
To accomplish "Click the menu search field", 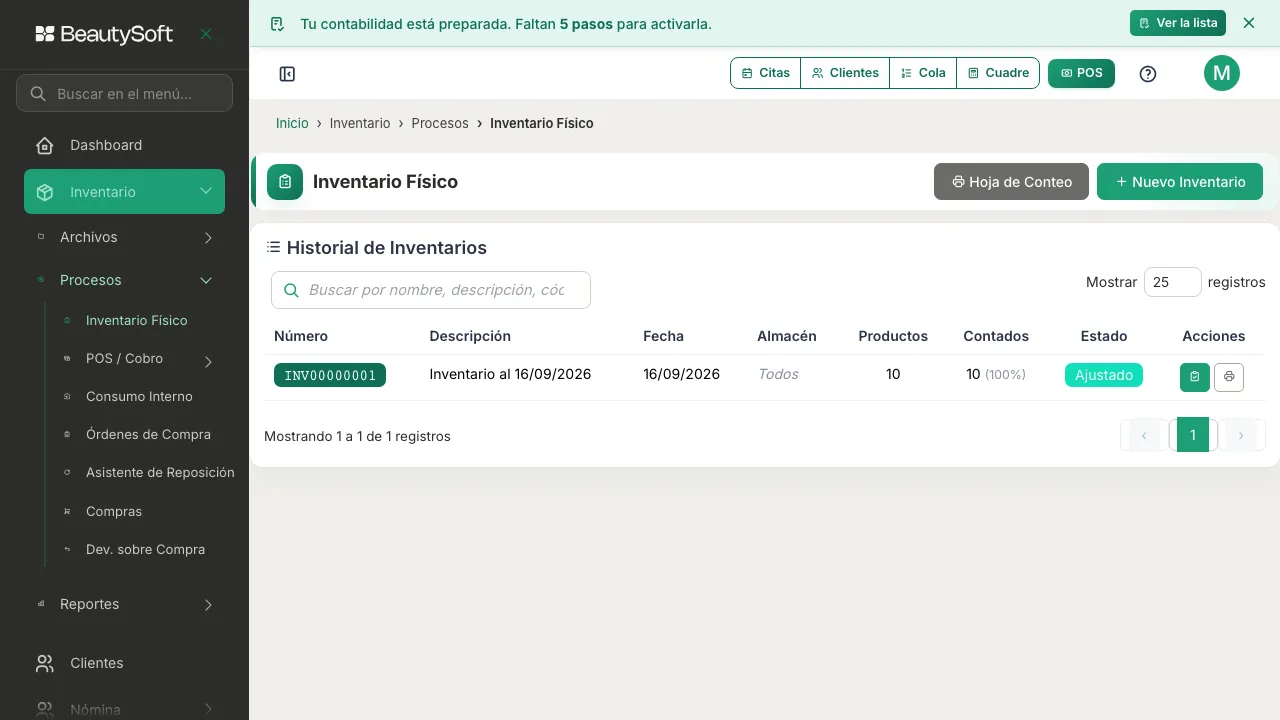I will 124,94.
